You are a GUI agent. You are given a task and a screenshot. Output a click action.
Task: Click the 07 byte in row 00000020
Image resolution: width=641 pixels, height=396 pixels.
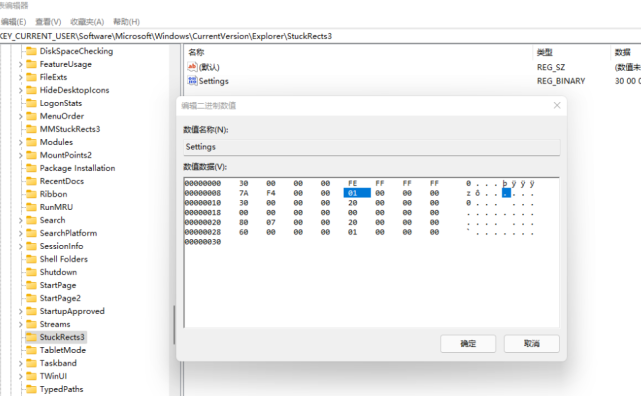tap(271, 222)
